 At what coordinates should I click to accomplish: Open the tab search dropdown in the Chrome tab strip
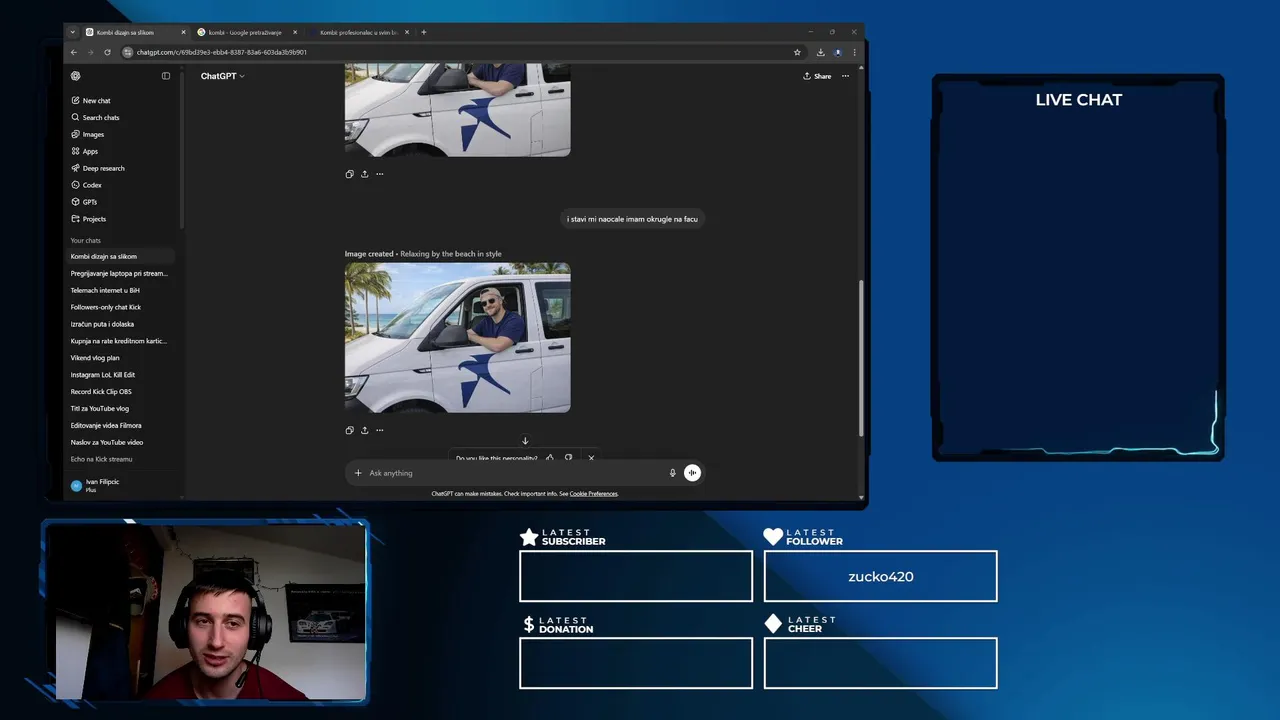point(72,32)
